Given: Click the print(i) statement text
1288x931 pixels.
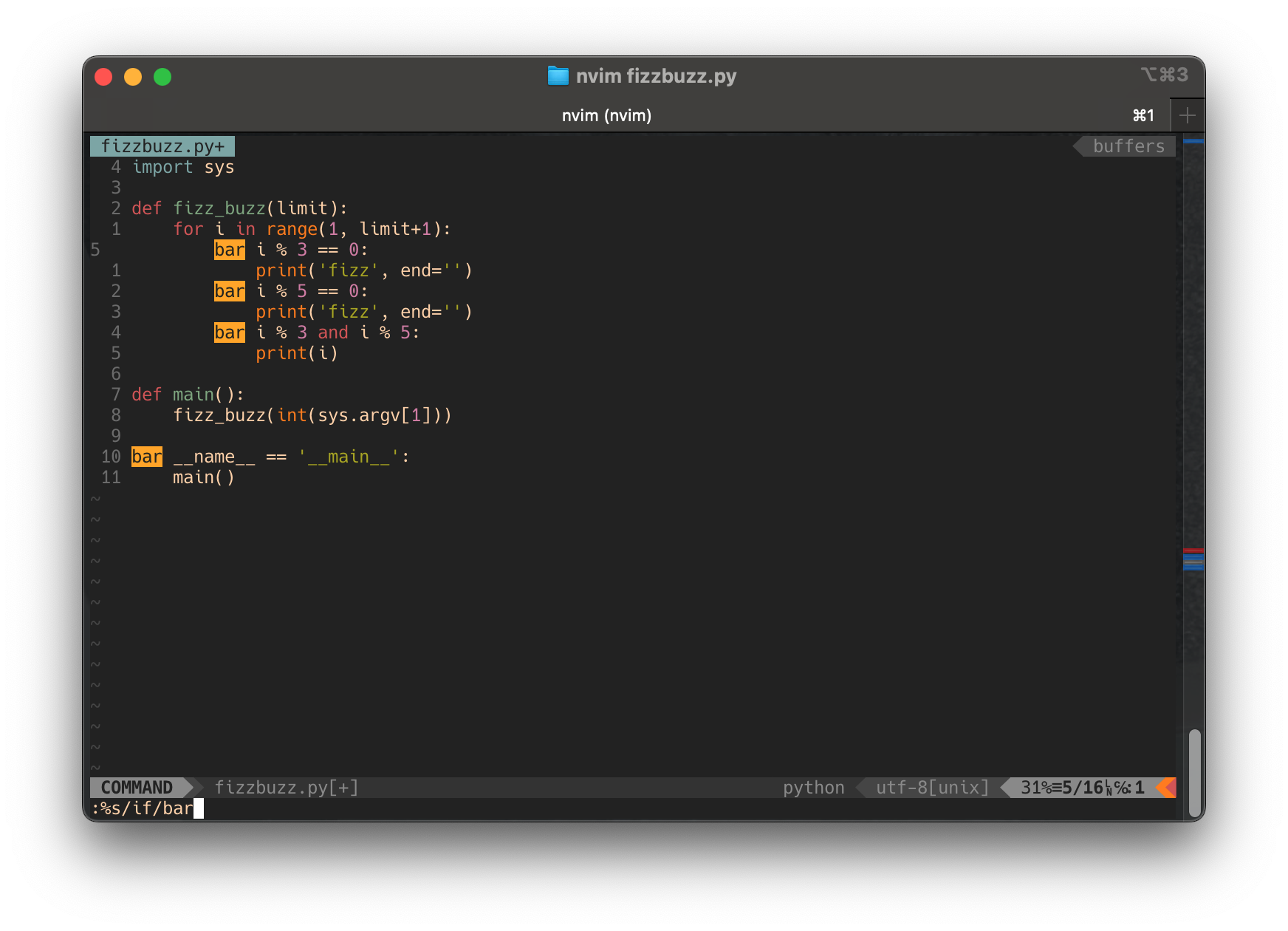Looking at the screenshot, I should pos(297,353).
